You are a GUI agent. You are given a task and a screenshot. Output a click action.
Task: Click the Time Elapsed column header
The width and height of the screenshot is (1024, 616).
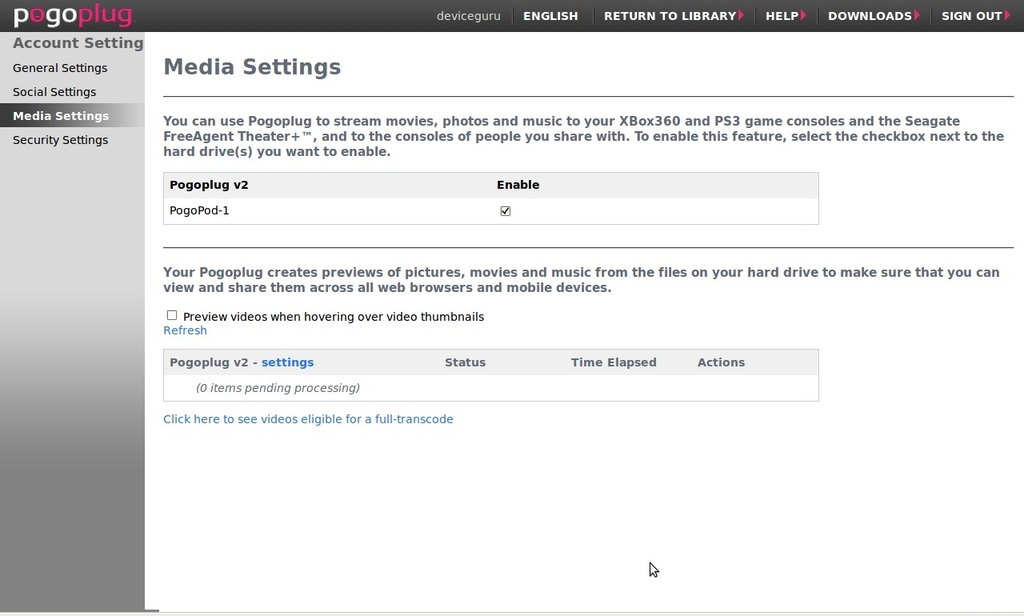tap(613, 363)
